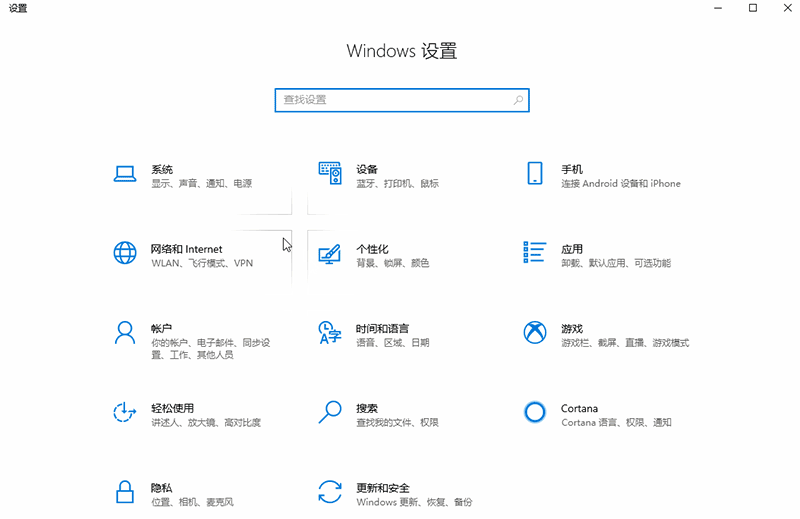This screenshot has width=800, height=519.
Task: Go to 设备 settings title
Action: 367,169
